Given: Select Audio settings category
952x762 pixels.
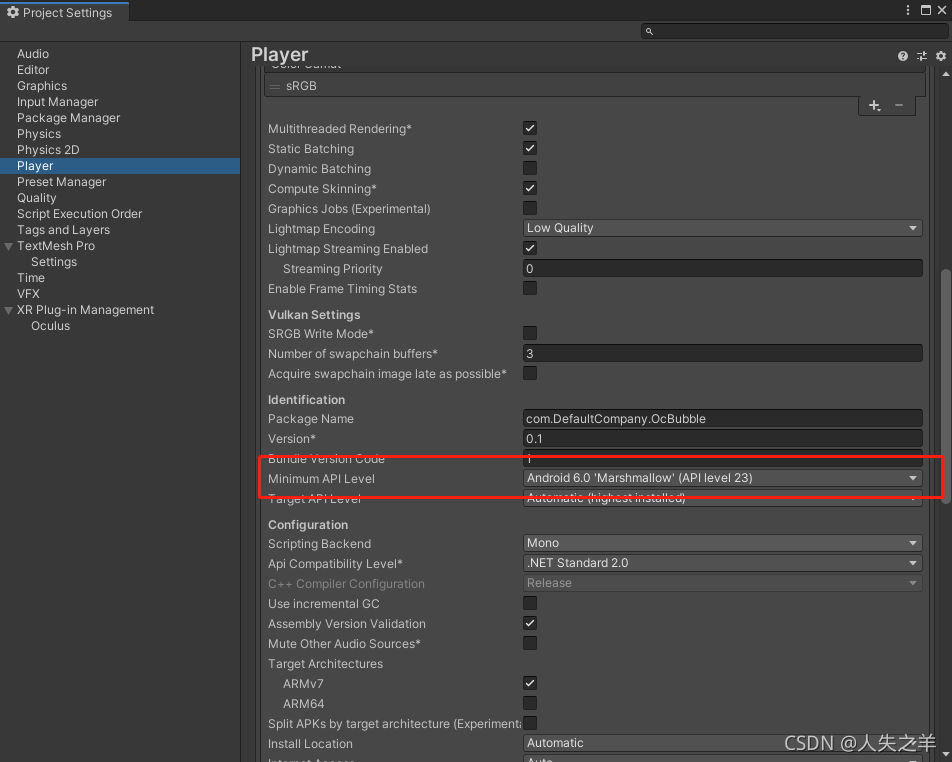Looking at the screenshot, I should tap(33, 54).
